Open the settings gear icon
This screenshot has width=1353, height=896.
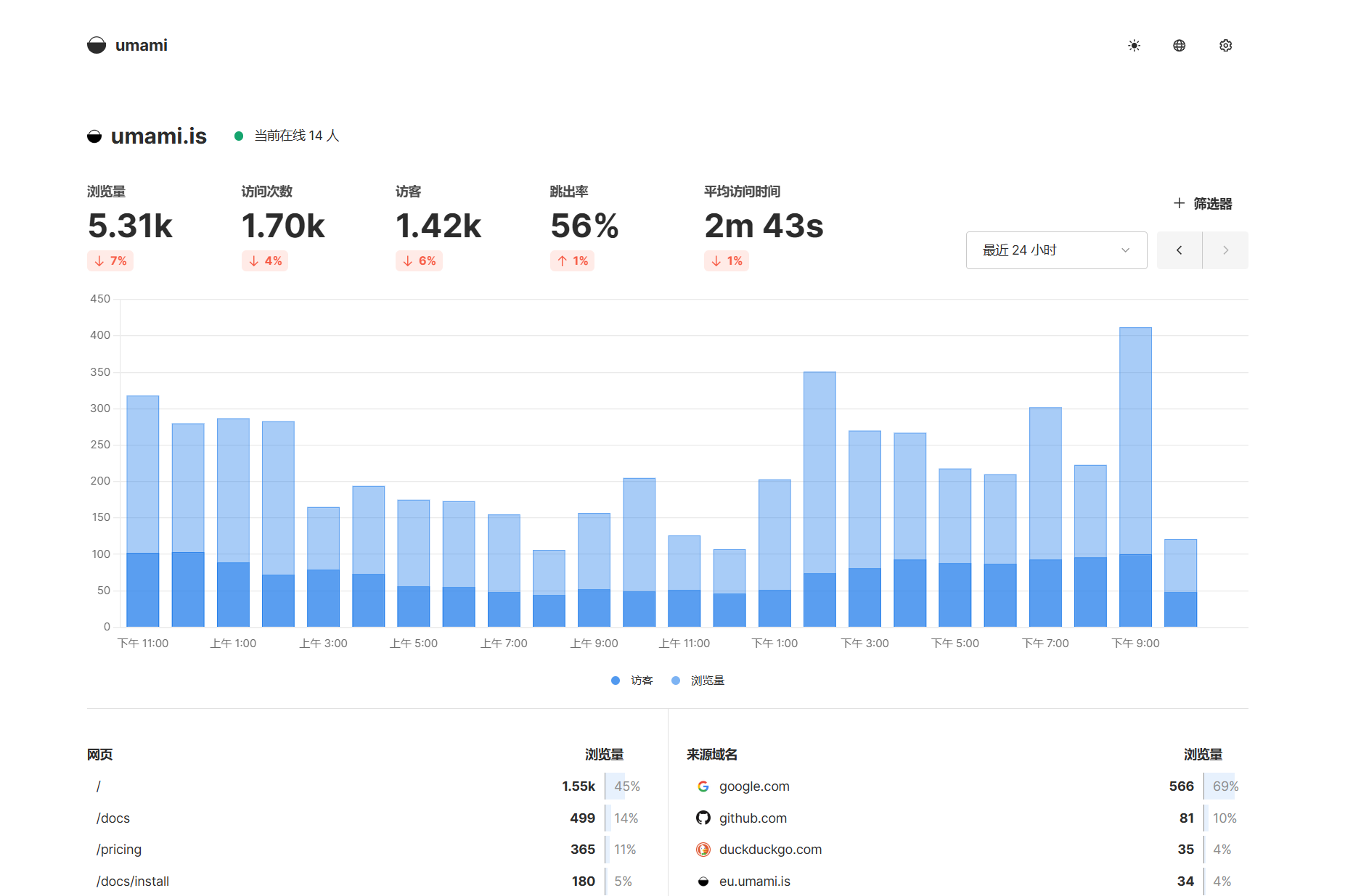click(1225, 46)
